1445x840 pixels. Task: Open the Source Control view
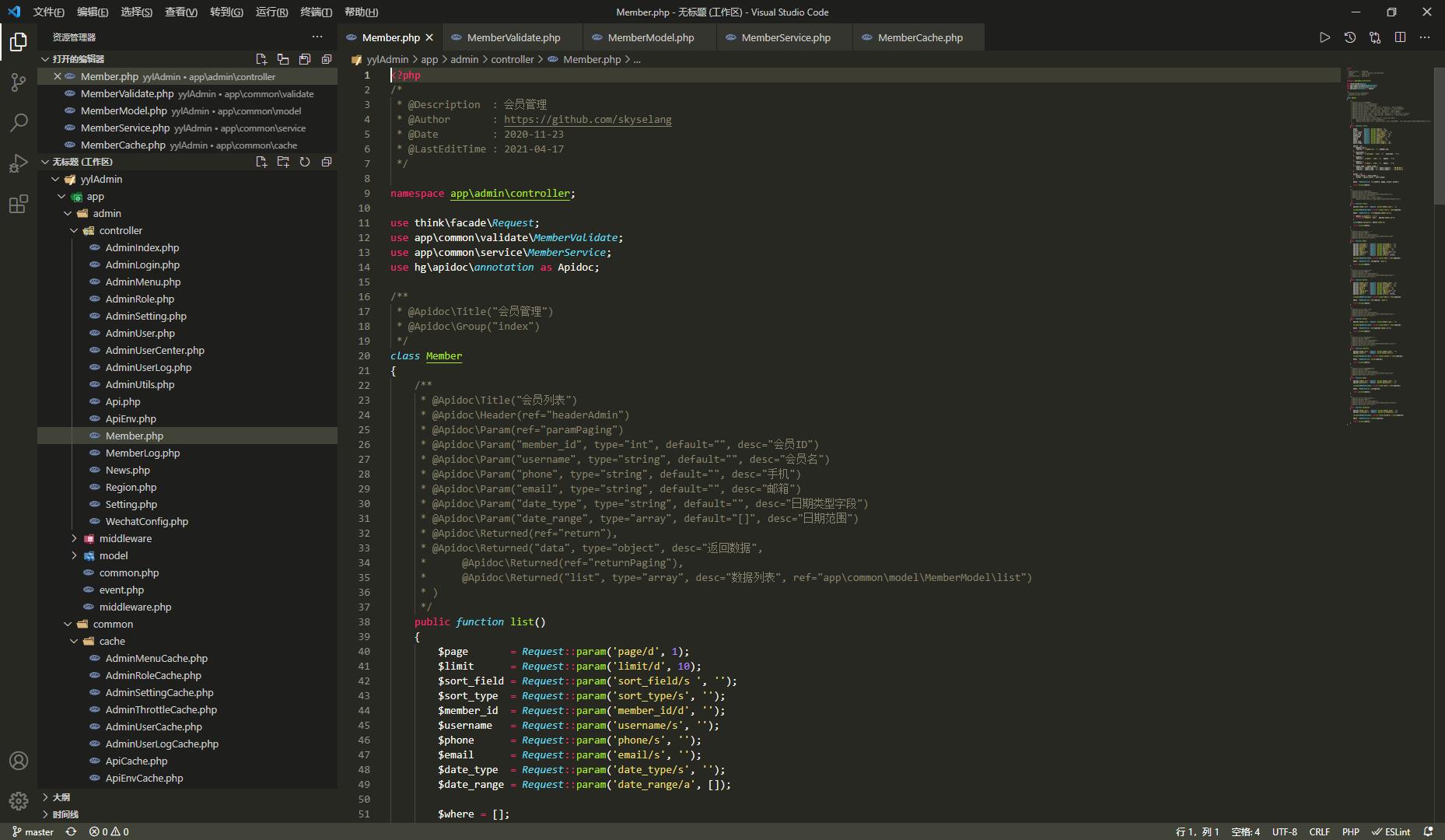pyautogui.click(x=19, y=82)
